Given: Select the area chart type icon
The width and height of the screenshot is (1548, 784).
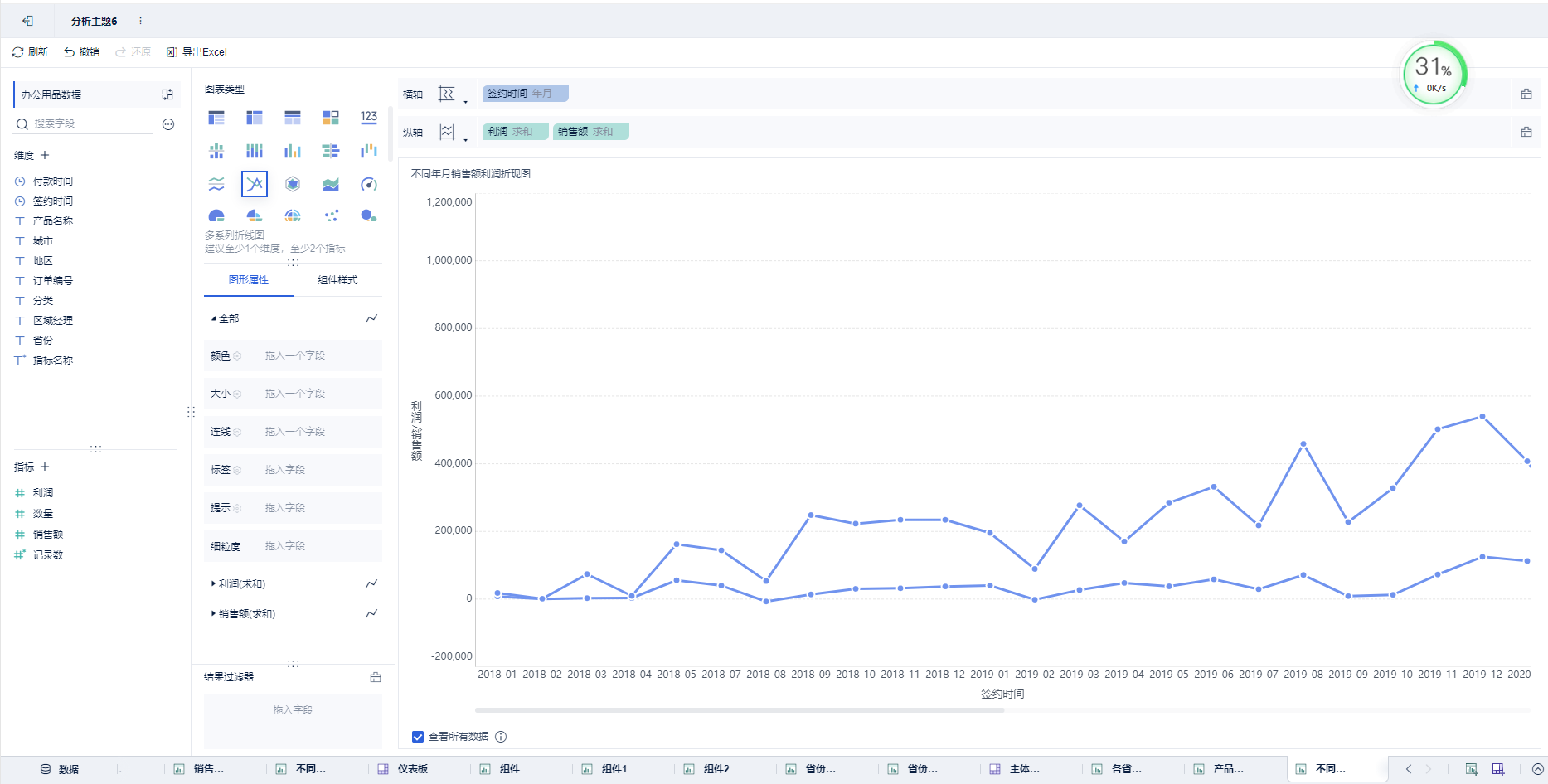Looking at the screenshot, I should pyautogui.click(x=331, y=184).
